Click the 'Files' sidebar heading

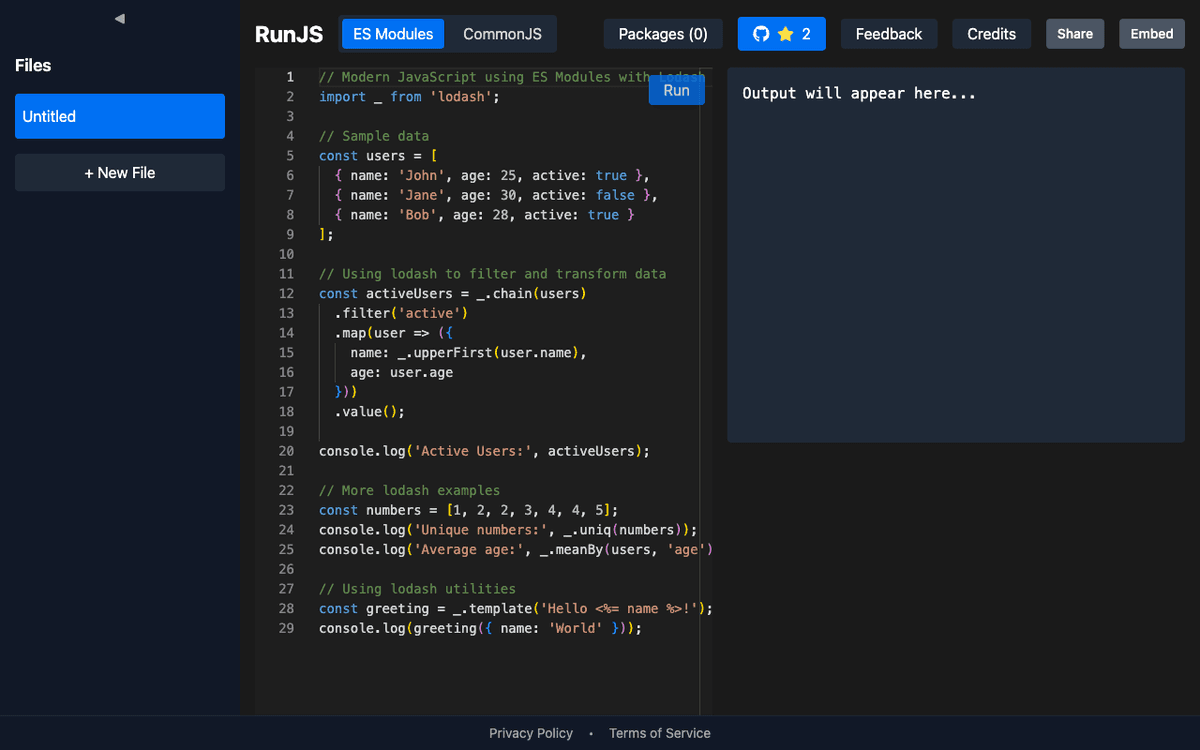pyautogui.click(x=33, y=65)
